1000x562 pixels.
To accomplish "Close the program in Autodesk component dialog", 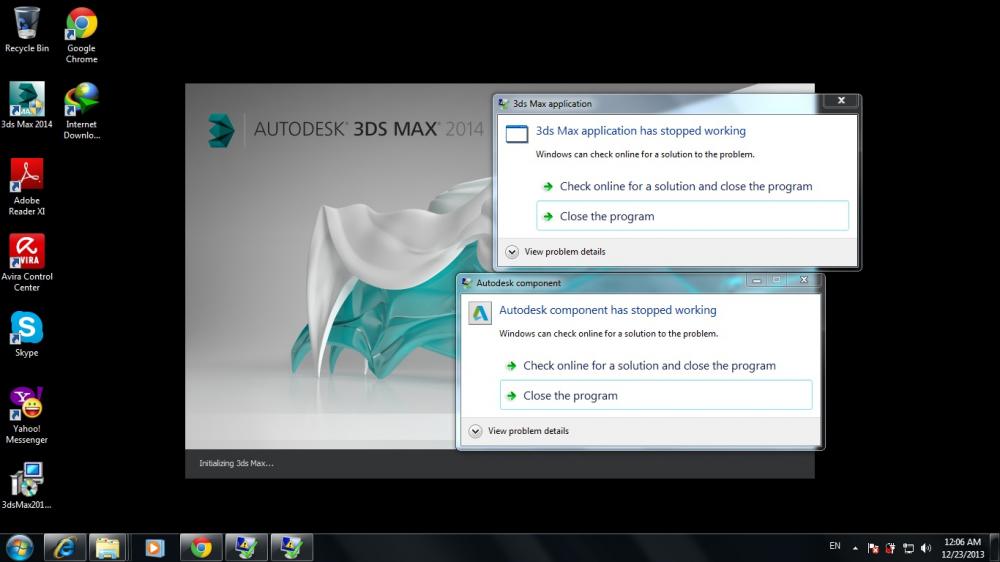I will click(x=656, y=396).
